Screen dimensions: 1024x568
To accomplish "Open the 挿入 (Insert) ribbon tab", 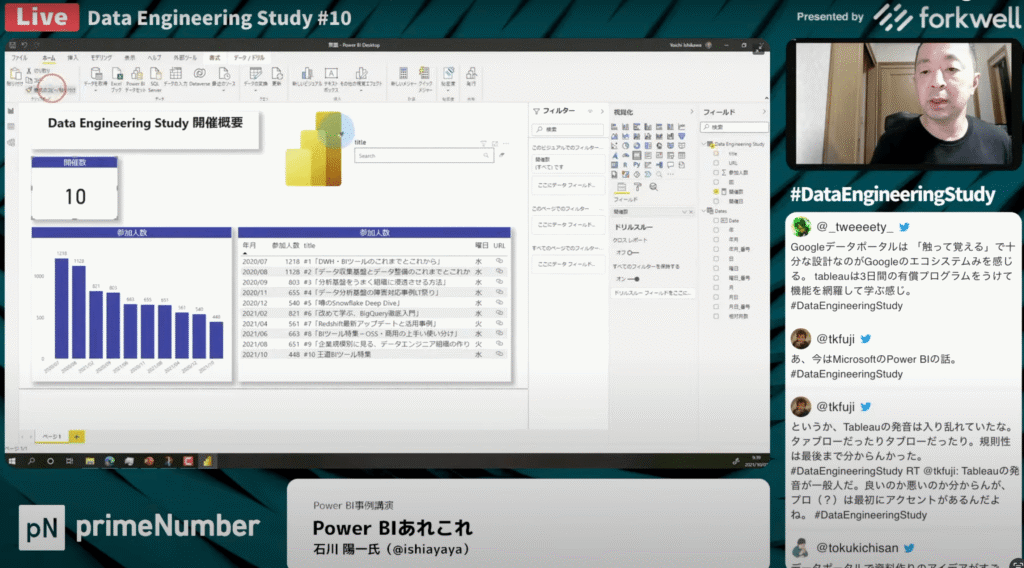I will click(x=74, y=58).
